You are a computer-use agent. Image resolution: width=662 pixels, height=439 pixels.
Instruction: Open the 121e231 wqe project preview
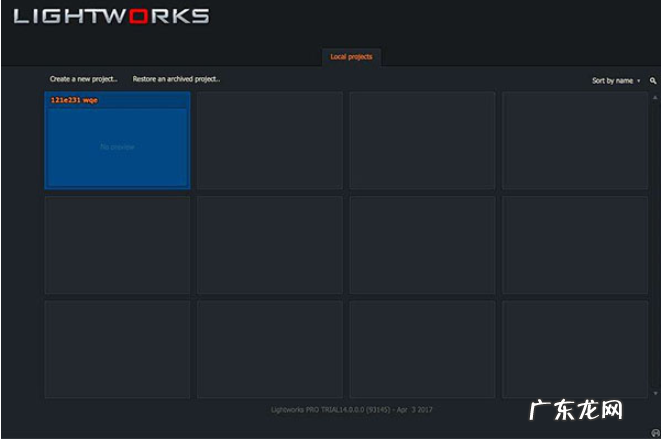117,146
